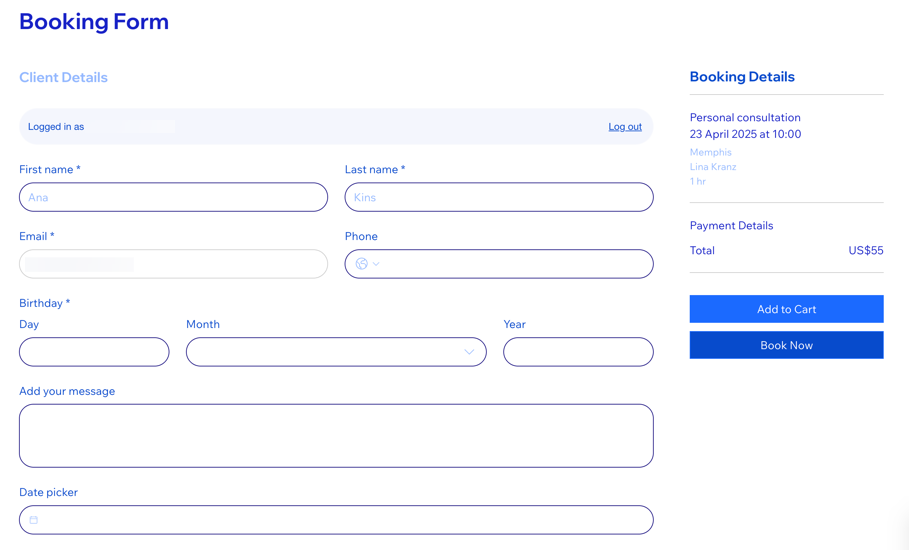Click the Booking Form page heading

94,22
